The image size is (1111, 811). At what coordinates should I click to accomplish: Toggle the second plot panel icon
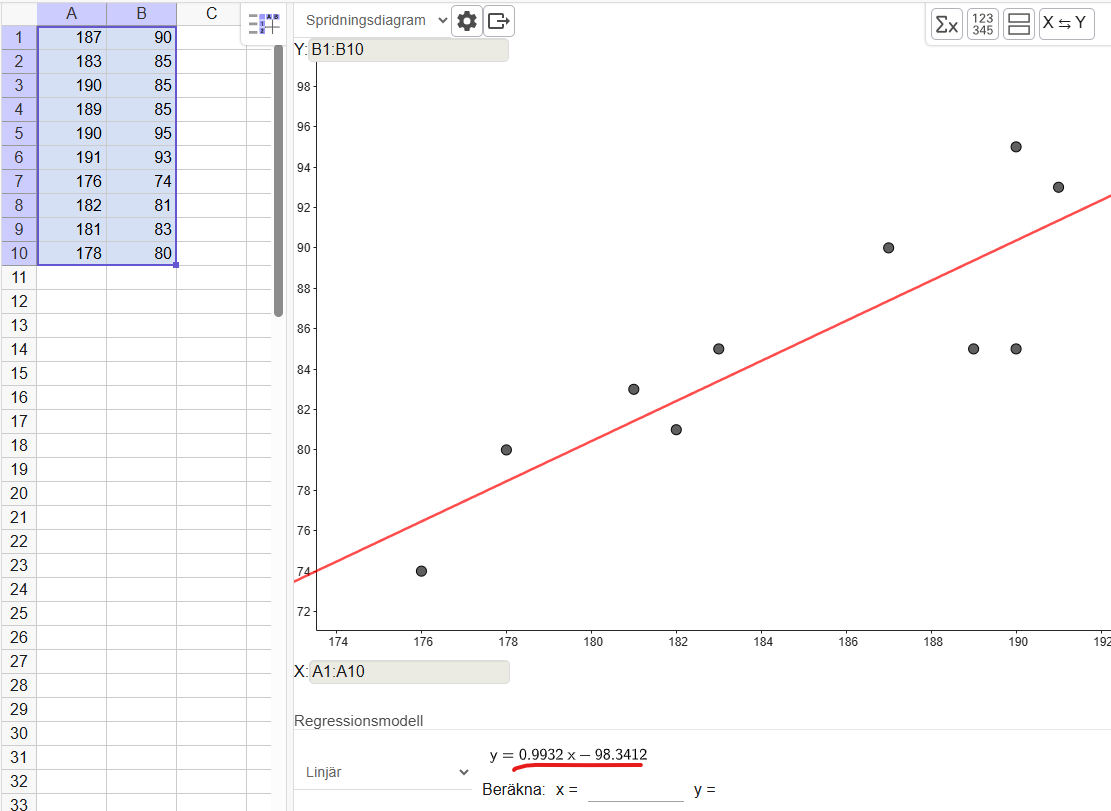coord(1018,24)
